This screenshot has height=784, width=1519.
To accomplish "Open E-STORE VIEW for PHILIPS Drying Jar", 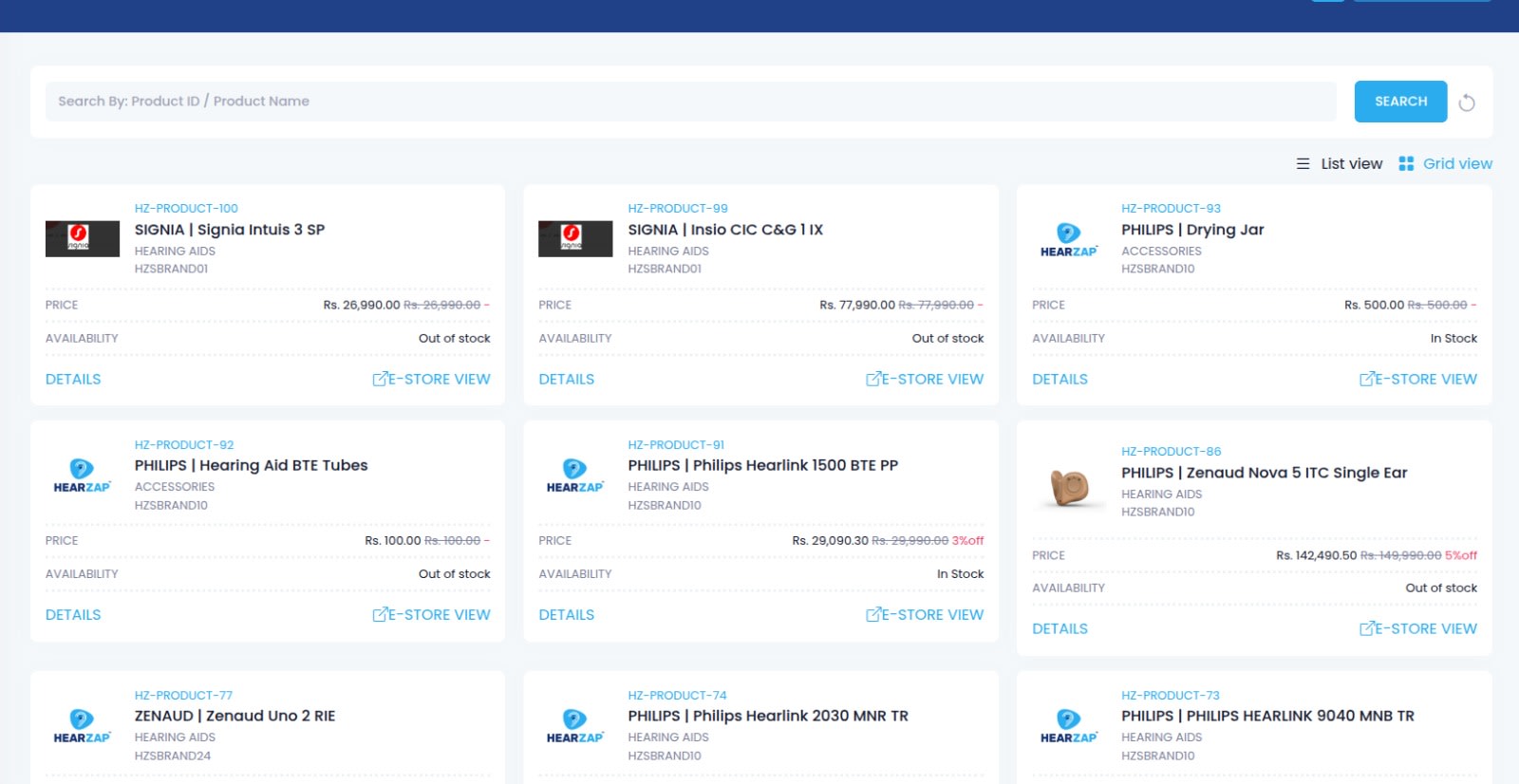I will tap(1418, 379).
